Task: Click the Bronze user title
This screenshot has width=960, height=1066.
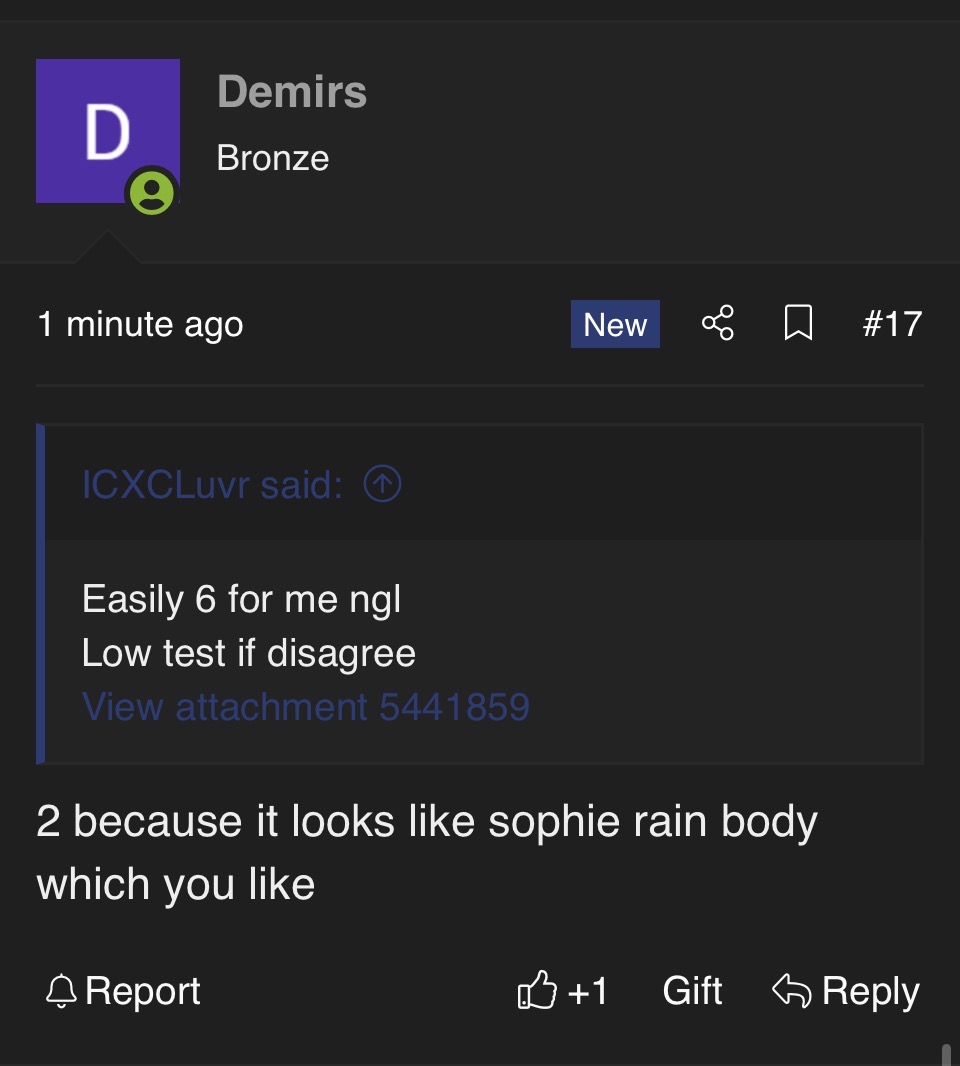Action: pos(273,158)
